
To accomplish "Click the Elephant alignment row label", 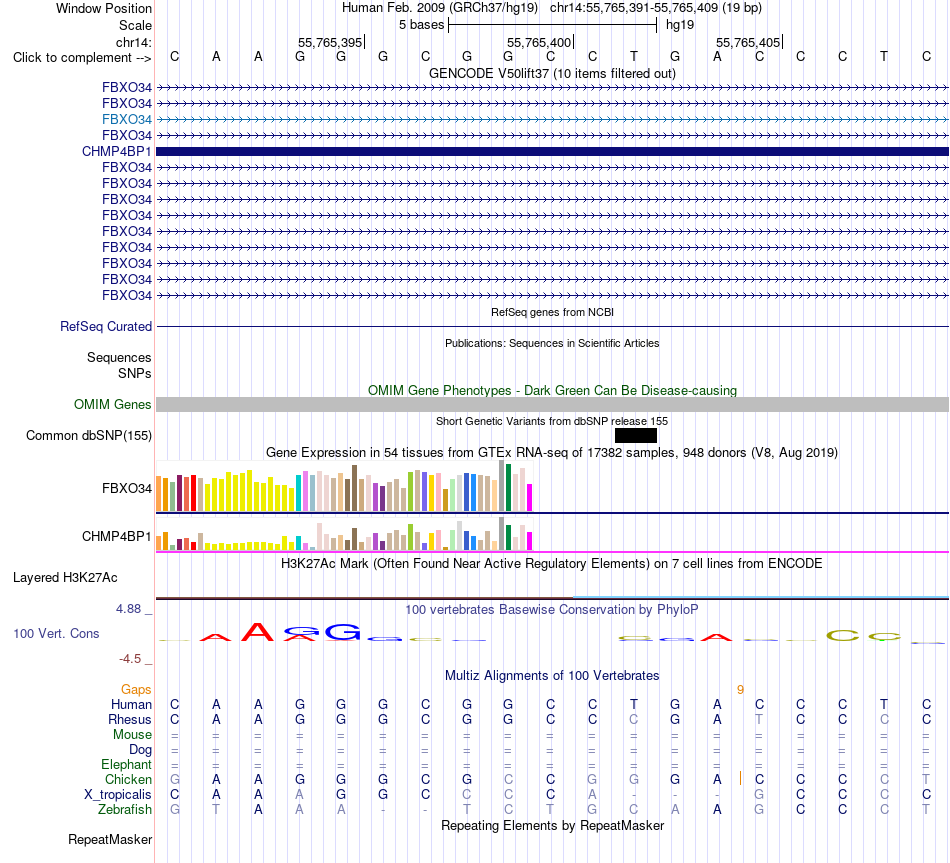I will (x=126, y=764).
